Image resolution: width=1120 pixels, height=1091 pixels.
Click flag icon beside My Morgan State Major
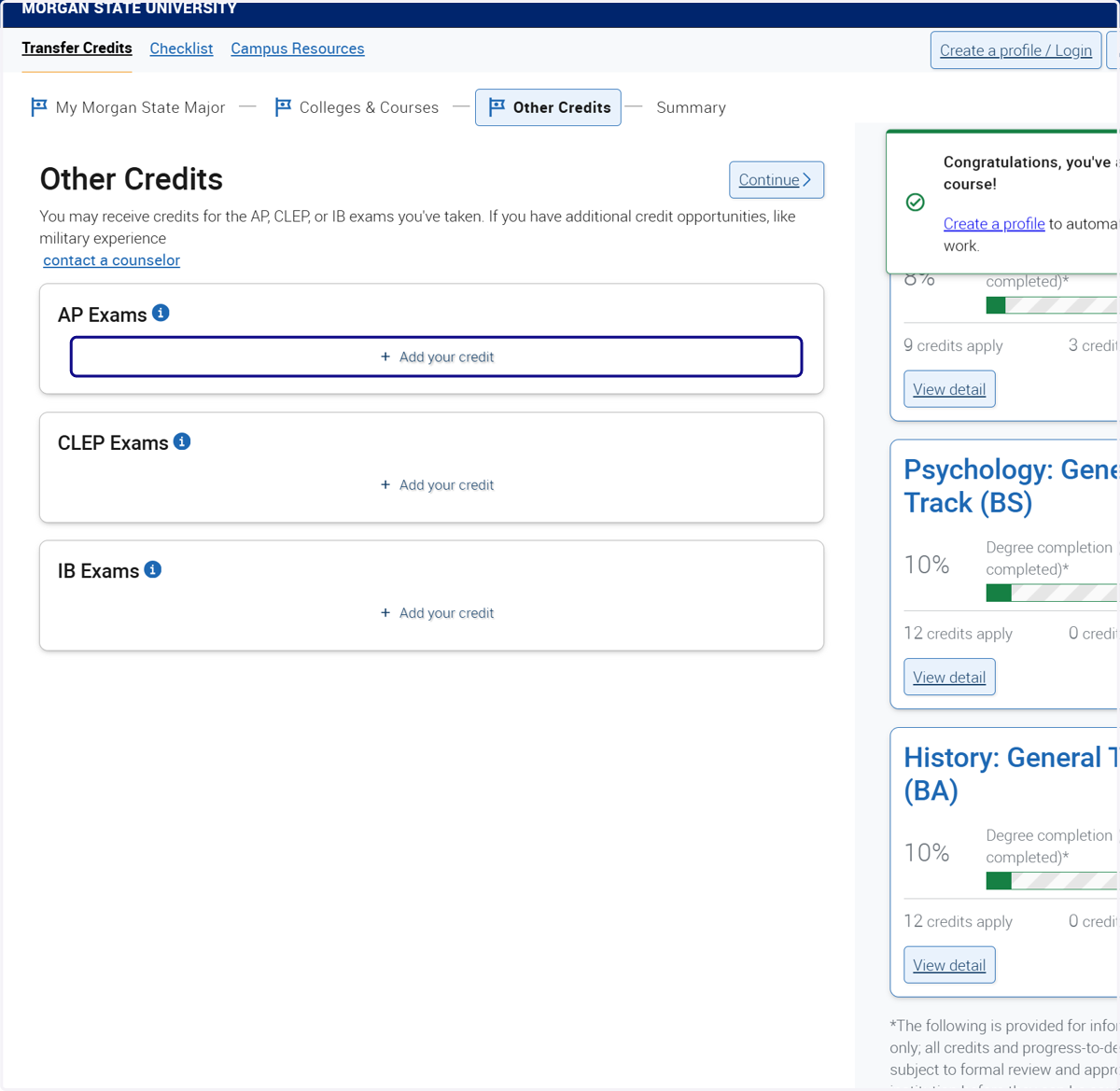(x=39, y=107)
